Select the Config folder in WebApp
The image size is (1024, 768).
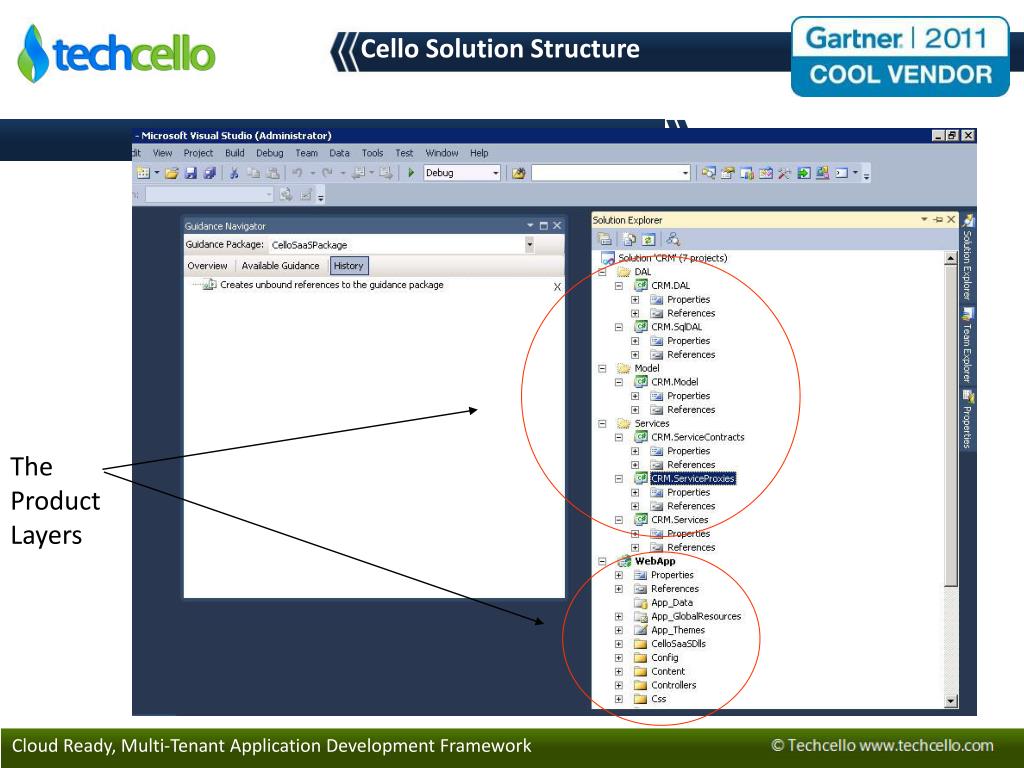click(x=664, y=658)
